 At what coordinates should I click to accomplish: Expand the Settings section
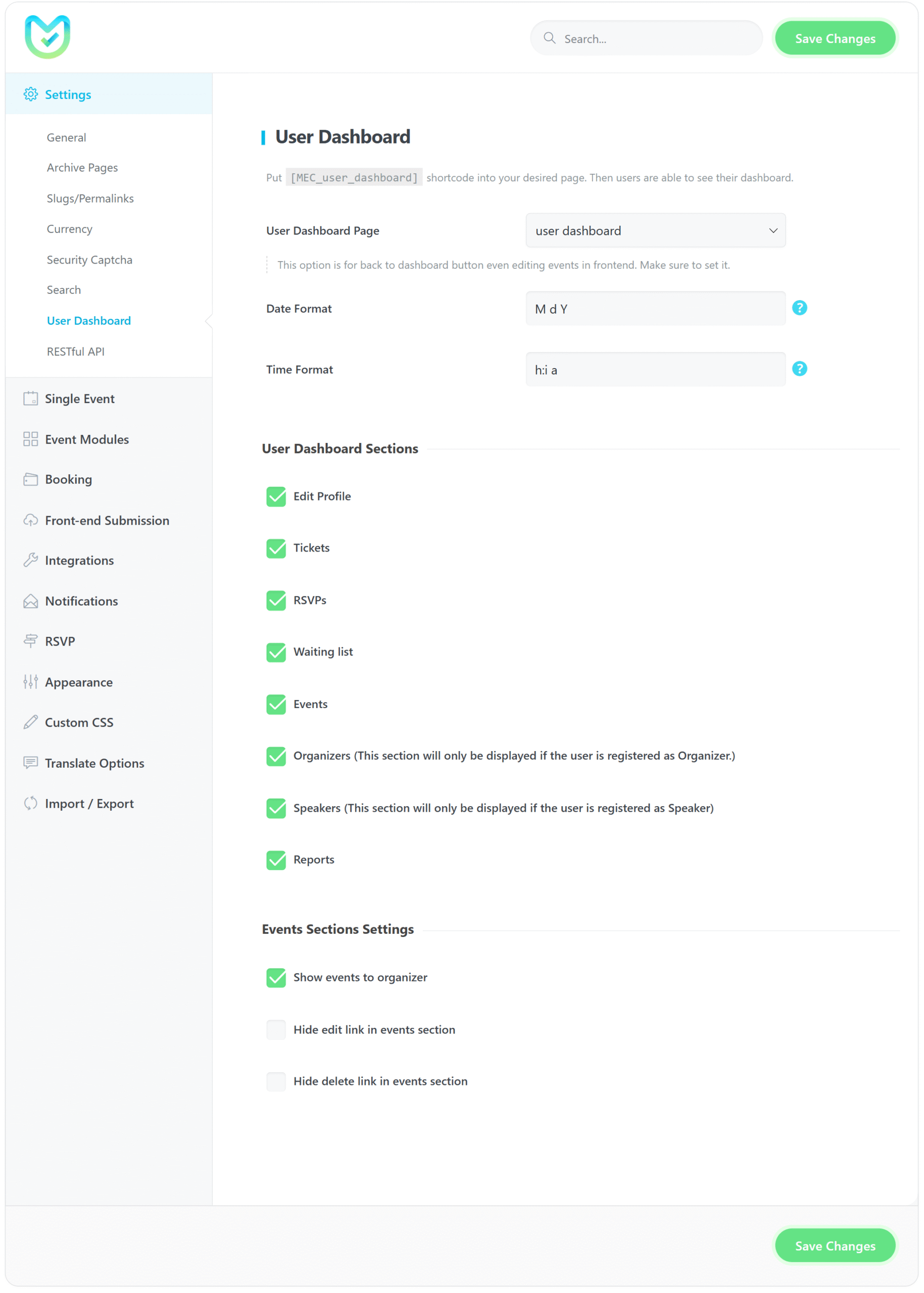(x=68, y=94)
